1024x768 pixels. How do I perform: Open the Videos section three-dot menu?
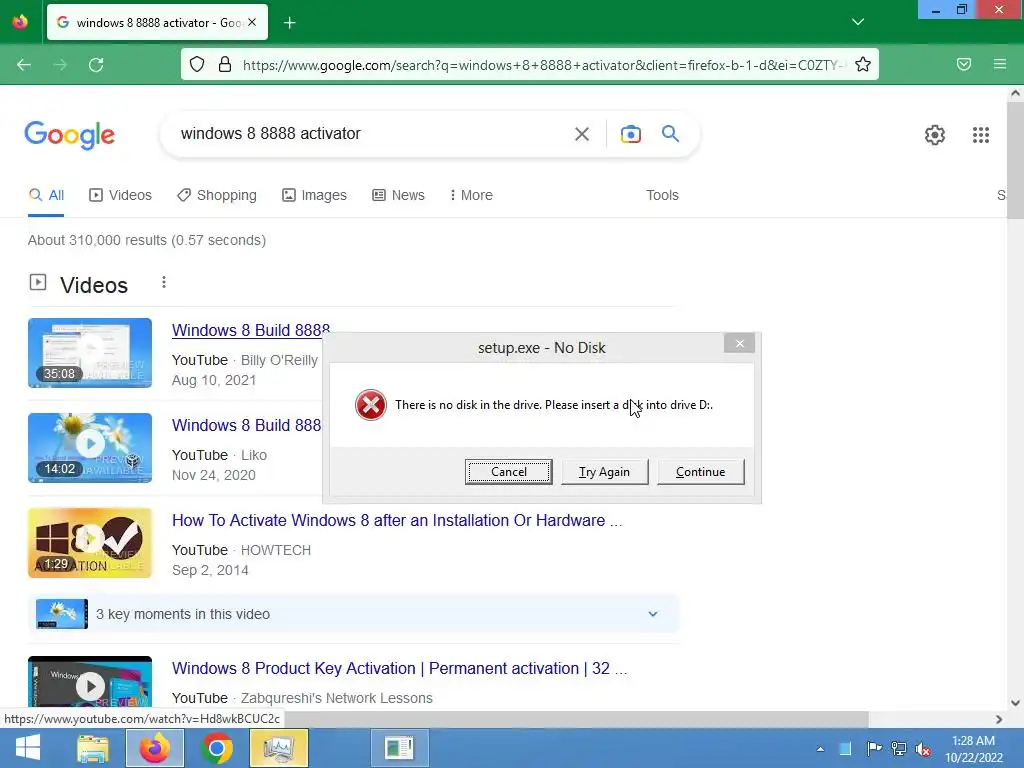tap(164, 282)
